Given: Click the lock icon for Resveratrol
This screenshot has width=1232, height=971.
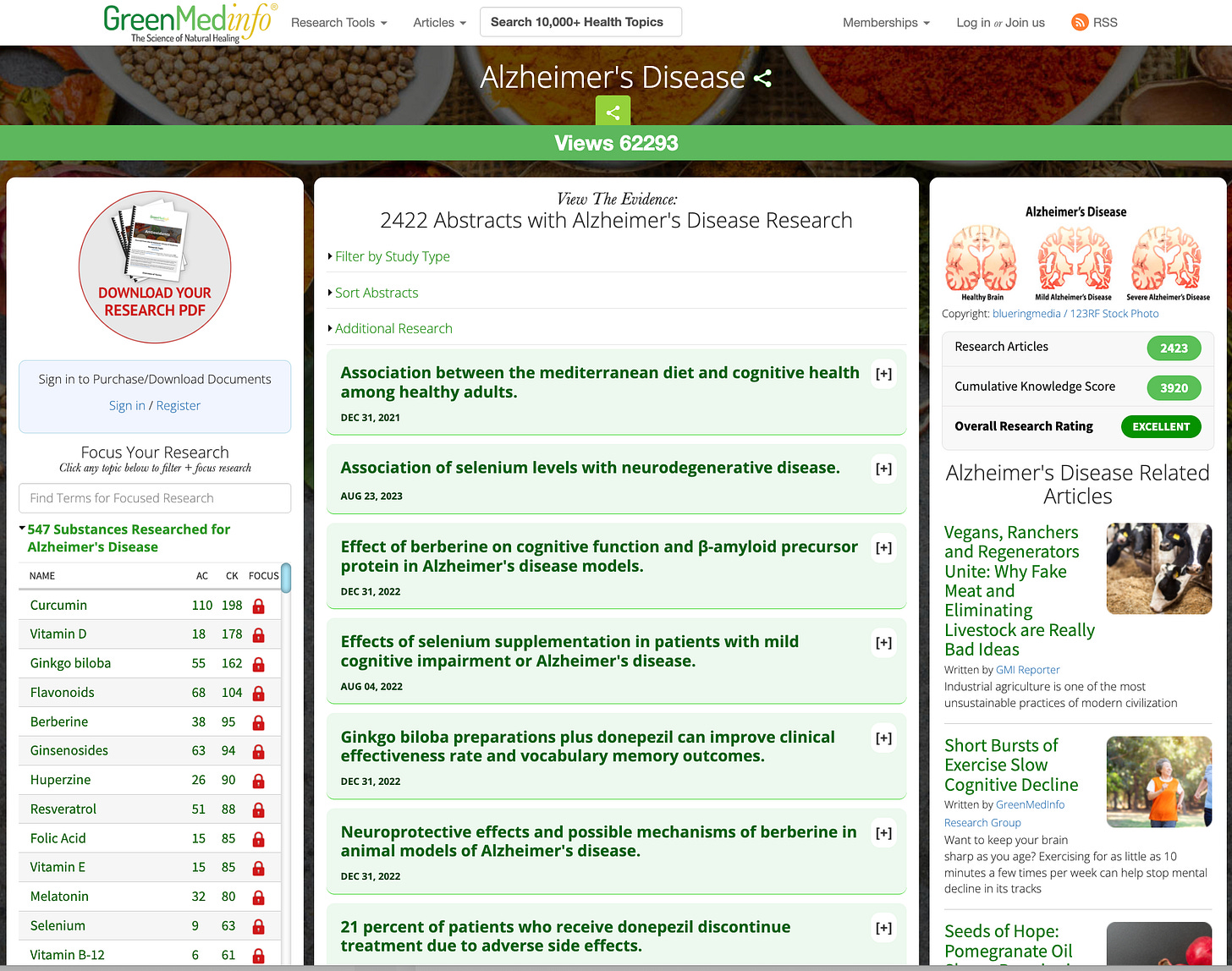Looking at the screenshot, I should [x=259, y=809].
